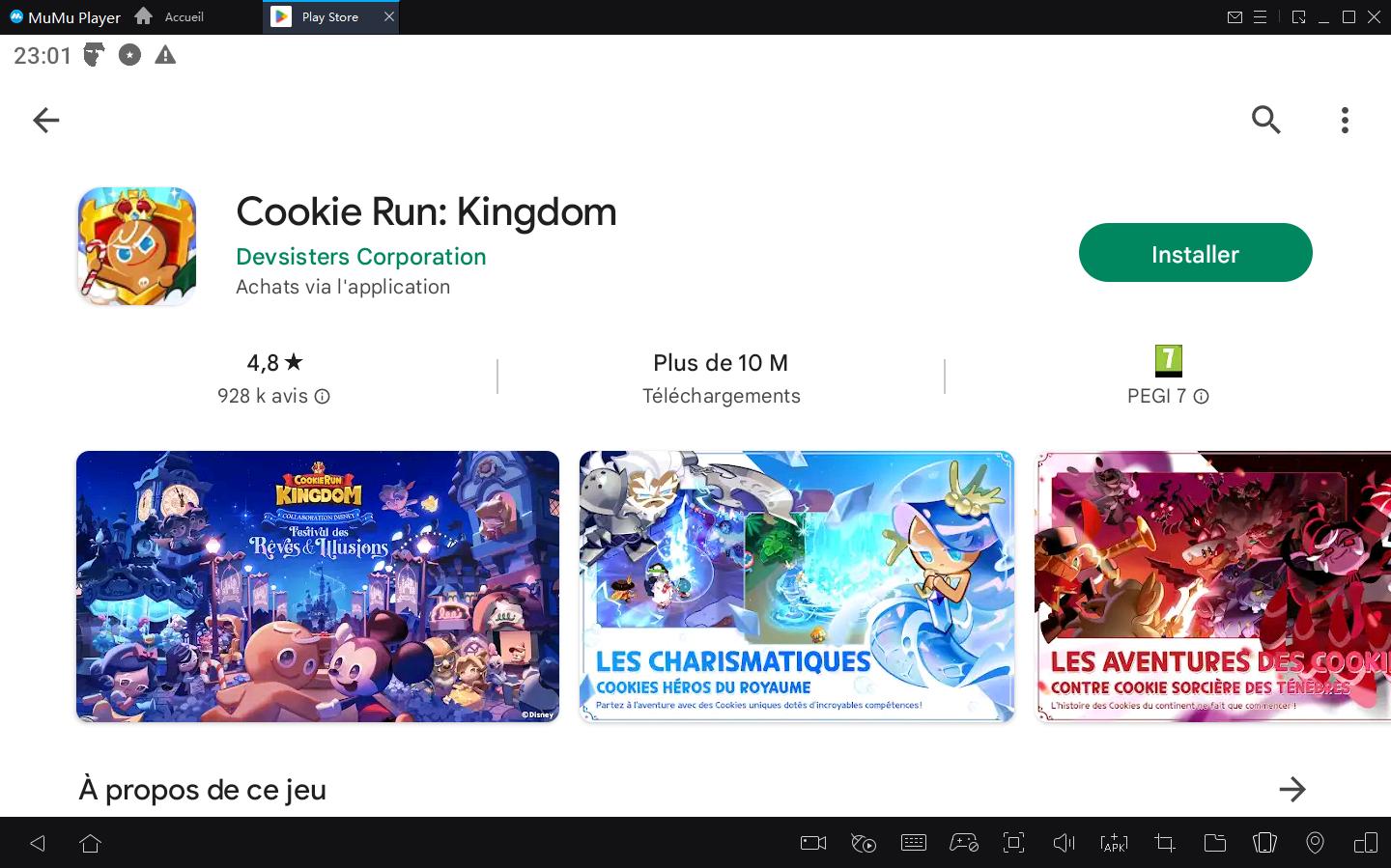
Task: Go back using the Play Store arrow
Action: coord(46,120)
